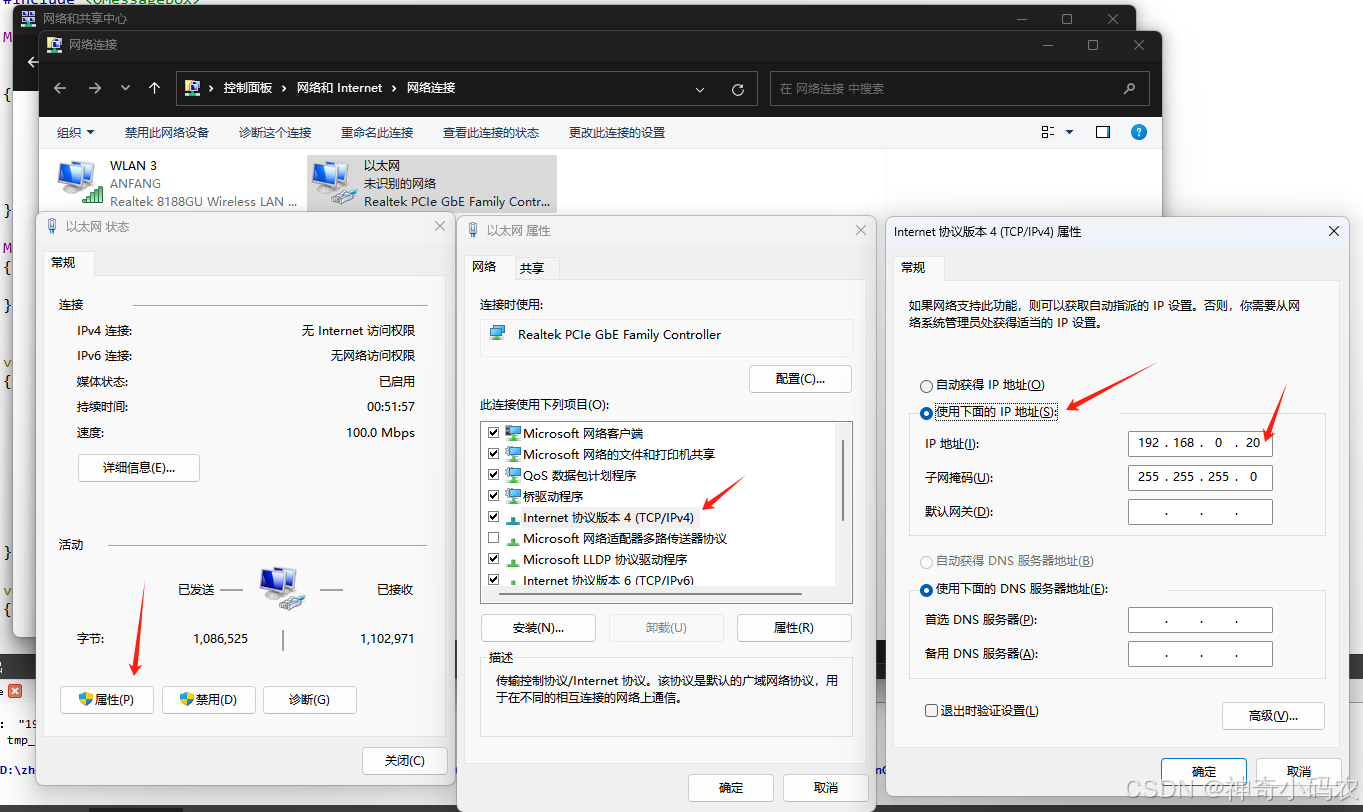Image resolution: width=1363 pixels, height=812 pixels.
Task: Click the 诊断(G) button
Action: point(309,699)
